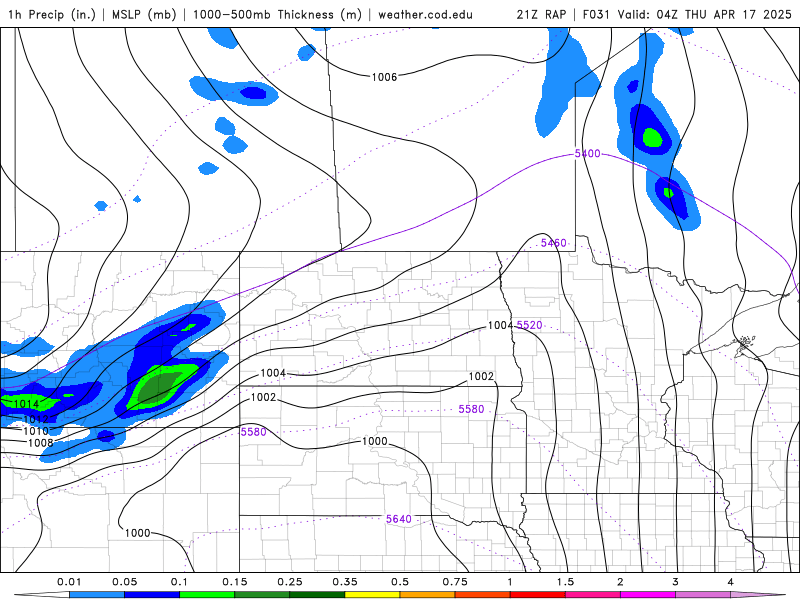Click the light blue 0.01 legend swatch
Image resolution: width=800 pixels, height=600 pixels.
[96, 595]
